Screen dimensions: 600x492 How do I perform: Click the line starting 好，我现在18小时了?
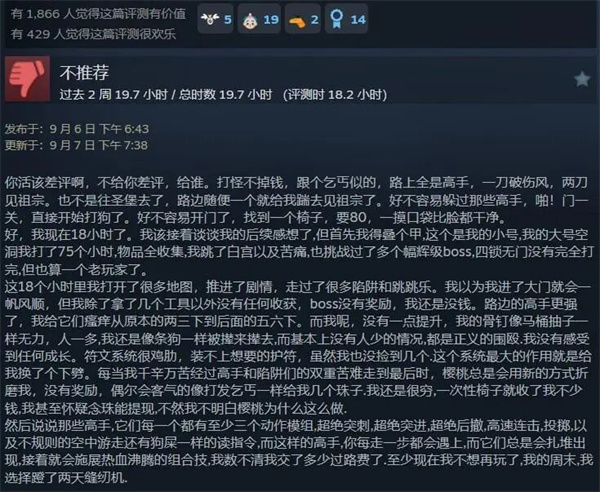298,234
